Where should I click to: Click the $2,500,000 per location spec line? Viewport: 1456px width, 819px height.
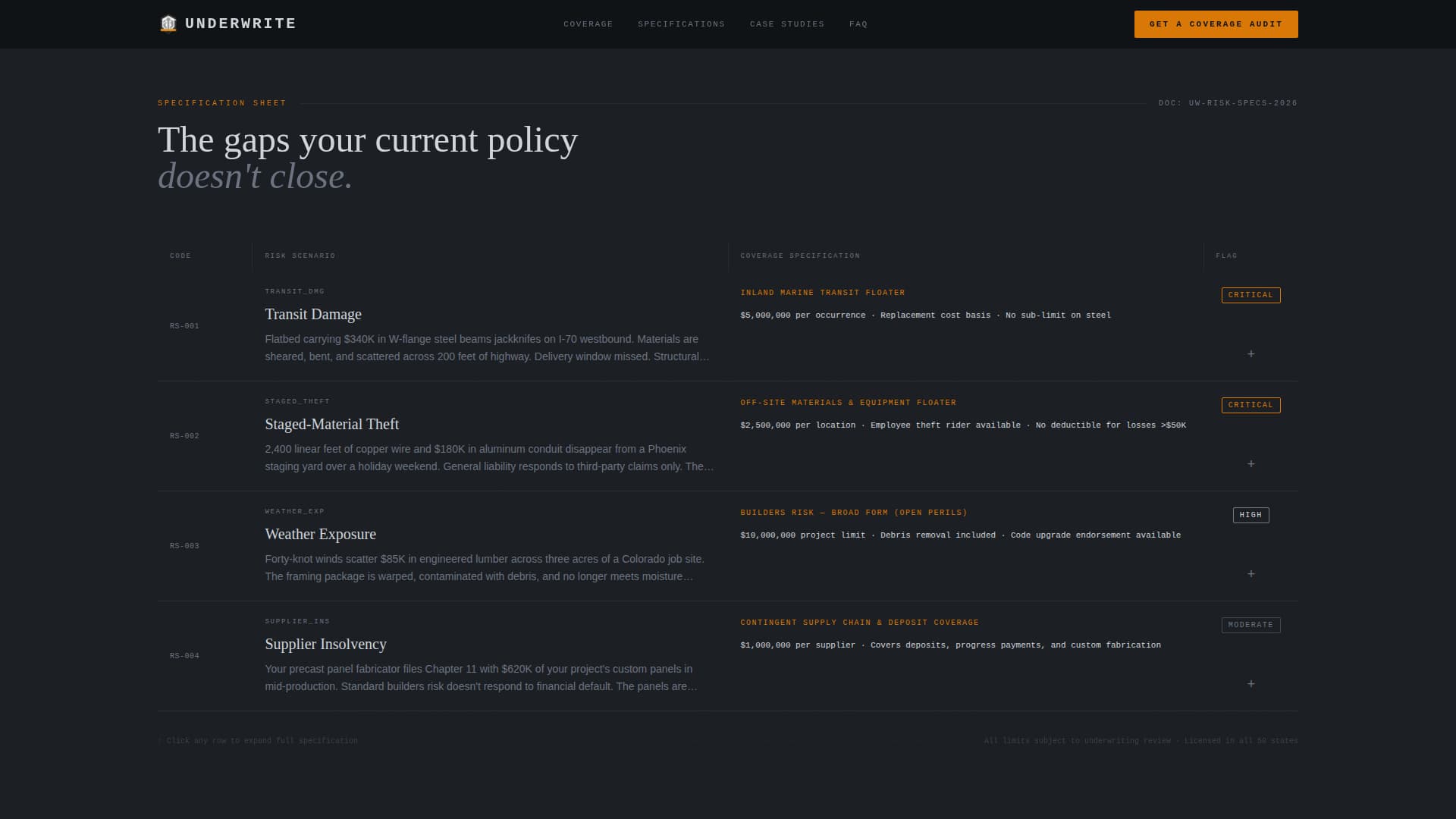(x=963, y=425)
